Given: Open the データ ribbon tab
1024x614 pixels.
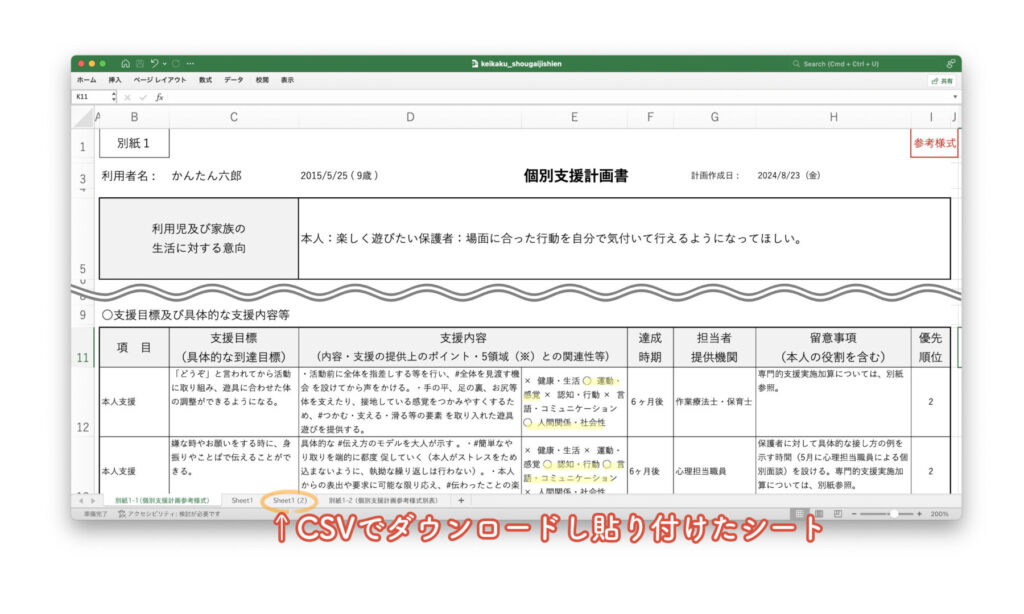Looking at the screenshot, I should (x=234, y=80).
